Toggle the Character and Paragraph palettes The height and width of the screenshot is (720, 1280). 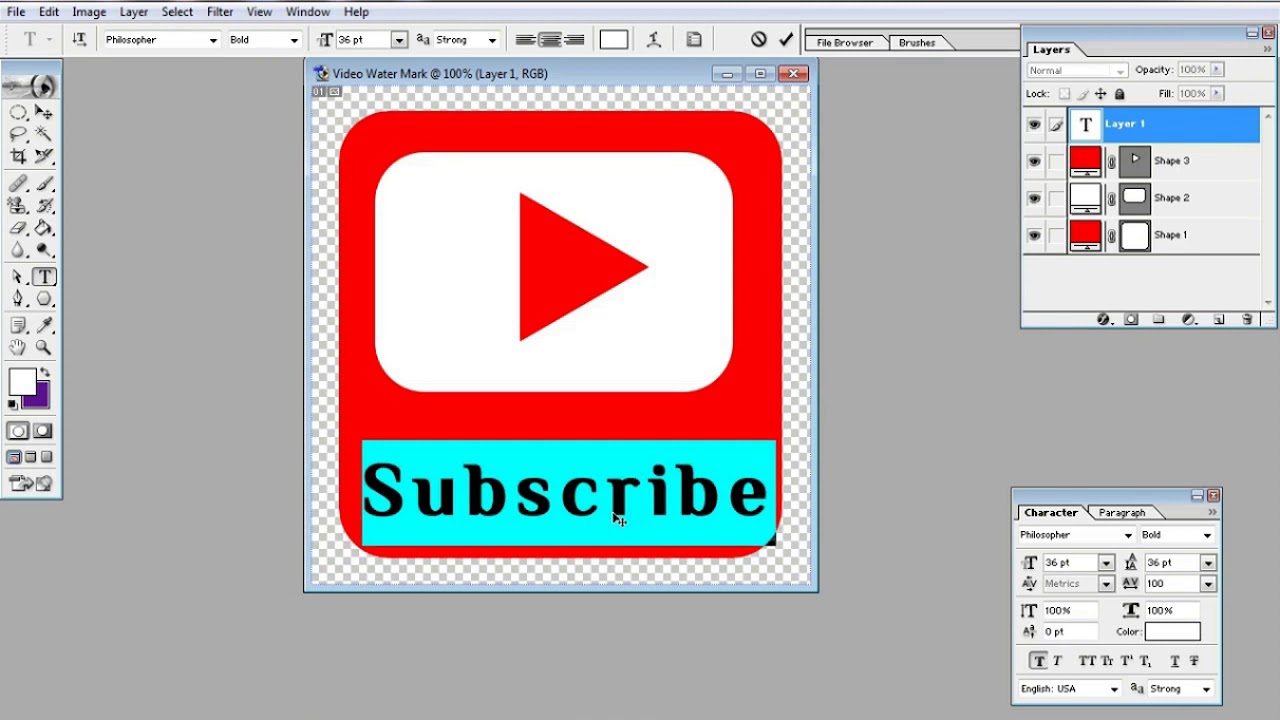[694, 40]
